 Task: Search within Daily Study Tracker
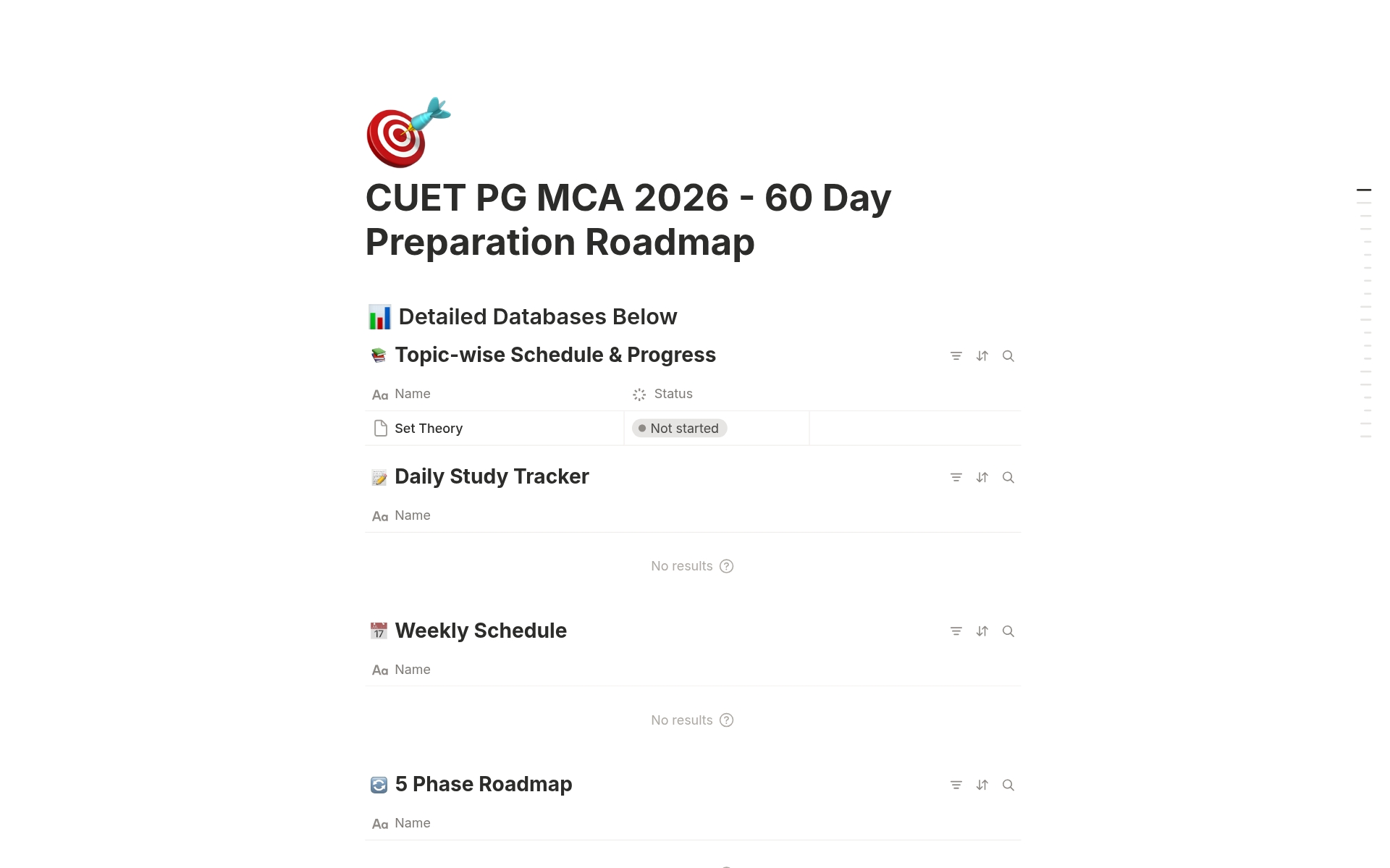point(1008,478)
